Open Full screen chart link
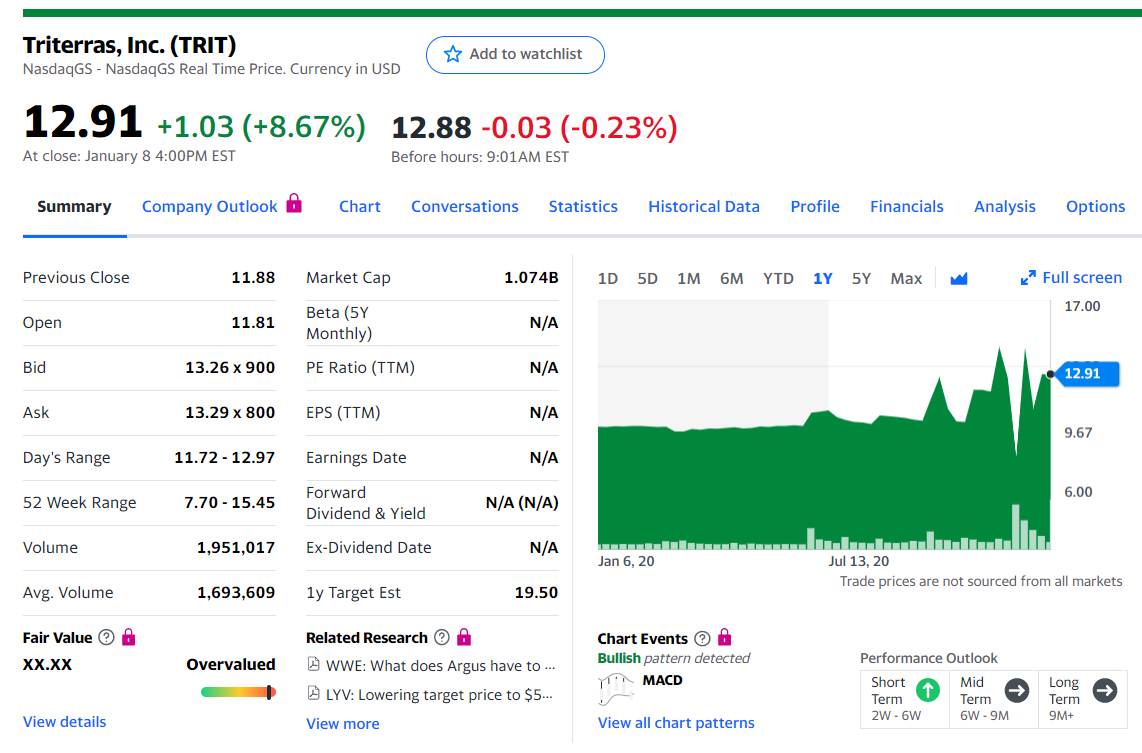The image size is (1142, 753). (x=1082, y=277)
